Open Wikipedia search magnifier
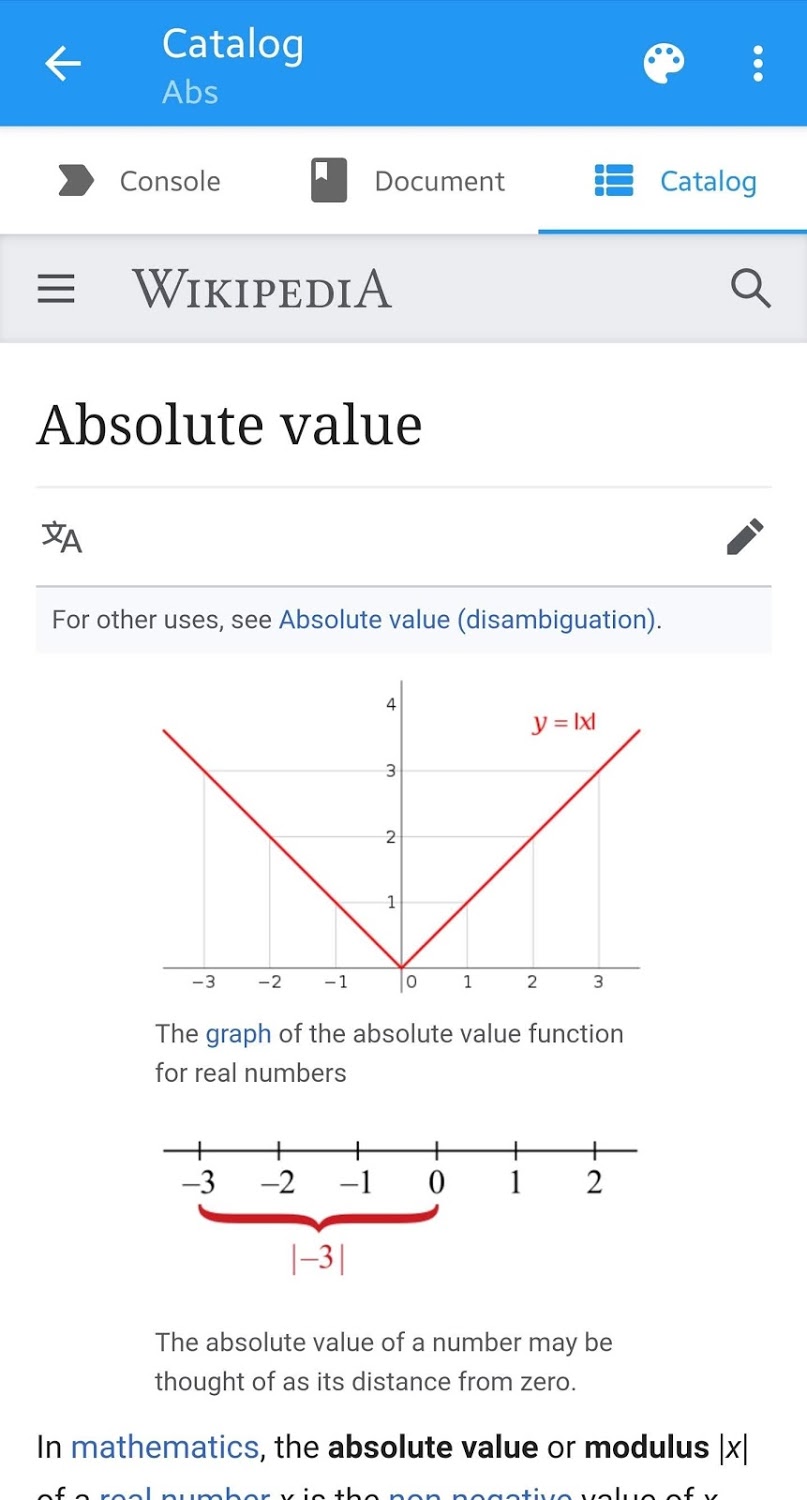This screenshot has width=807, height=1500. 750,289
